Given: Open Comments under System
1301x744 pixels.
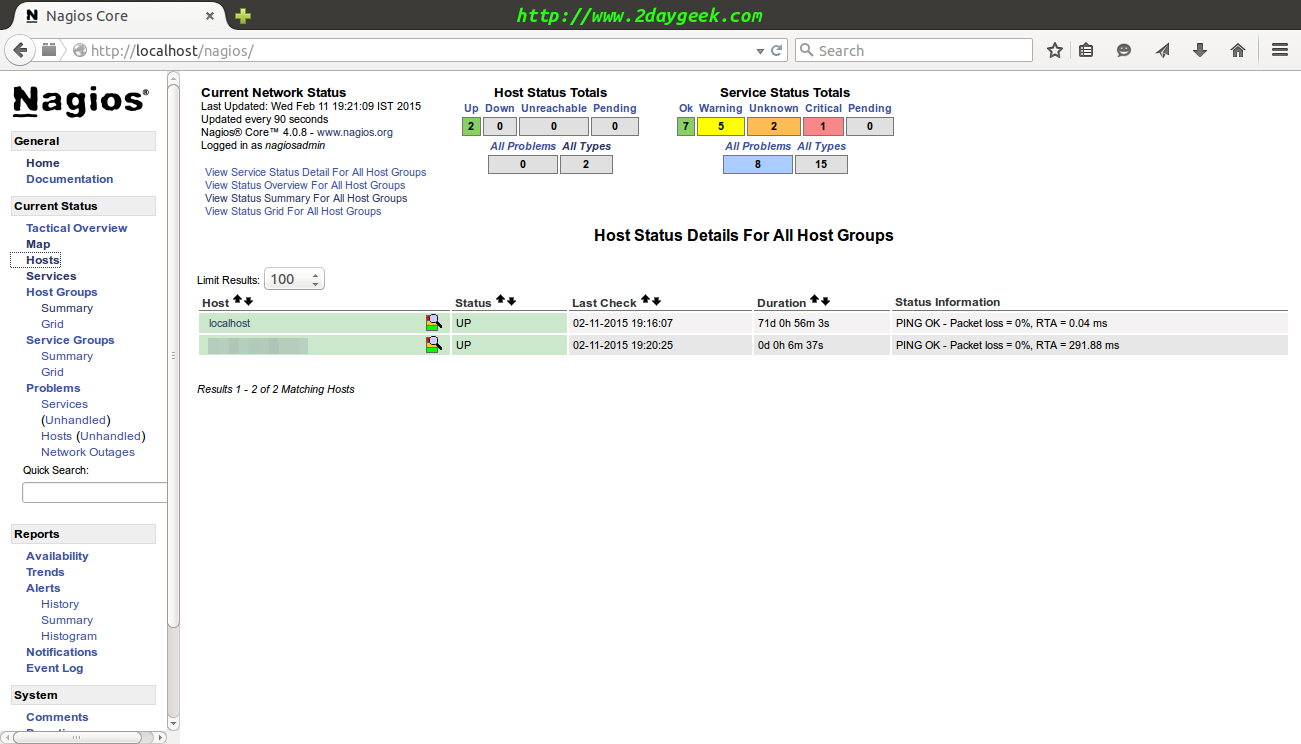Looking at the screenshot, I should point(57,717).
